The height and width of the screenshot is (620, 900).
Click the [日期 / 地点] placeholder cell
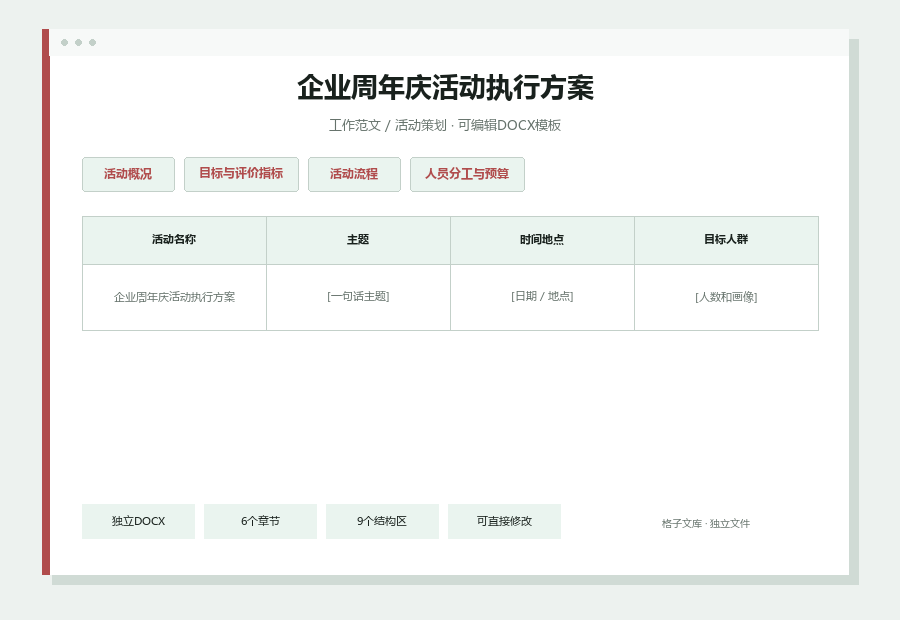[542, 297]
